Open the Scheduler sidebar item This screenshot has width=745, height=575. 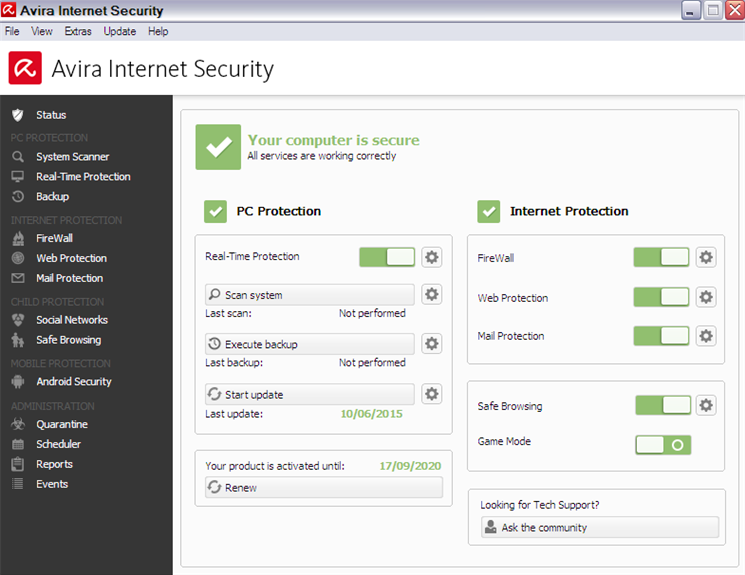click(x=58, y=444)
